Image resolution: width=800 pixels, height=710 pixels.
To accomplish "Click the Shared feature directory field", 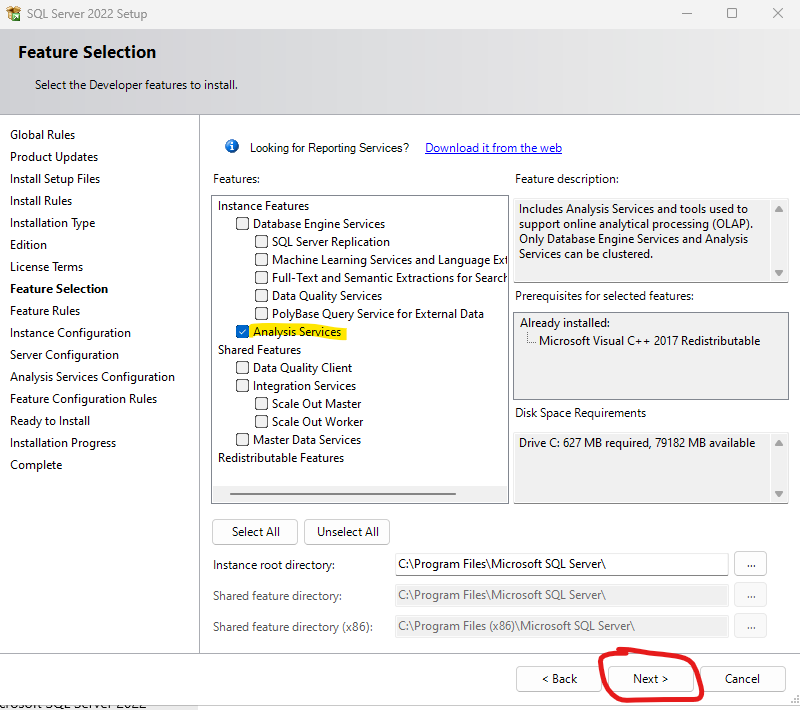I will click(x=561, y=595).
